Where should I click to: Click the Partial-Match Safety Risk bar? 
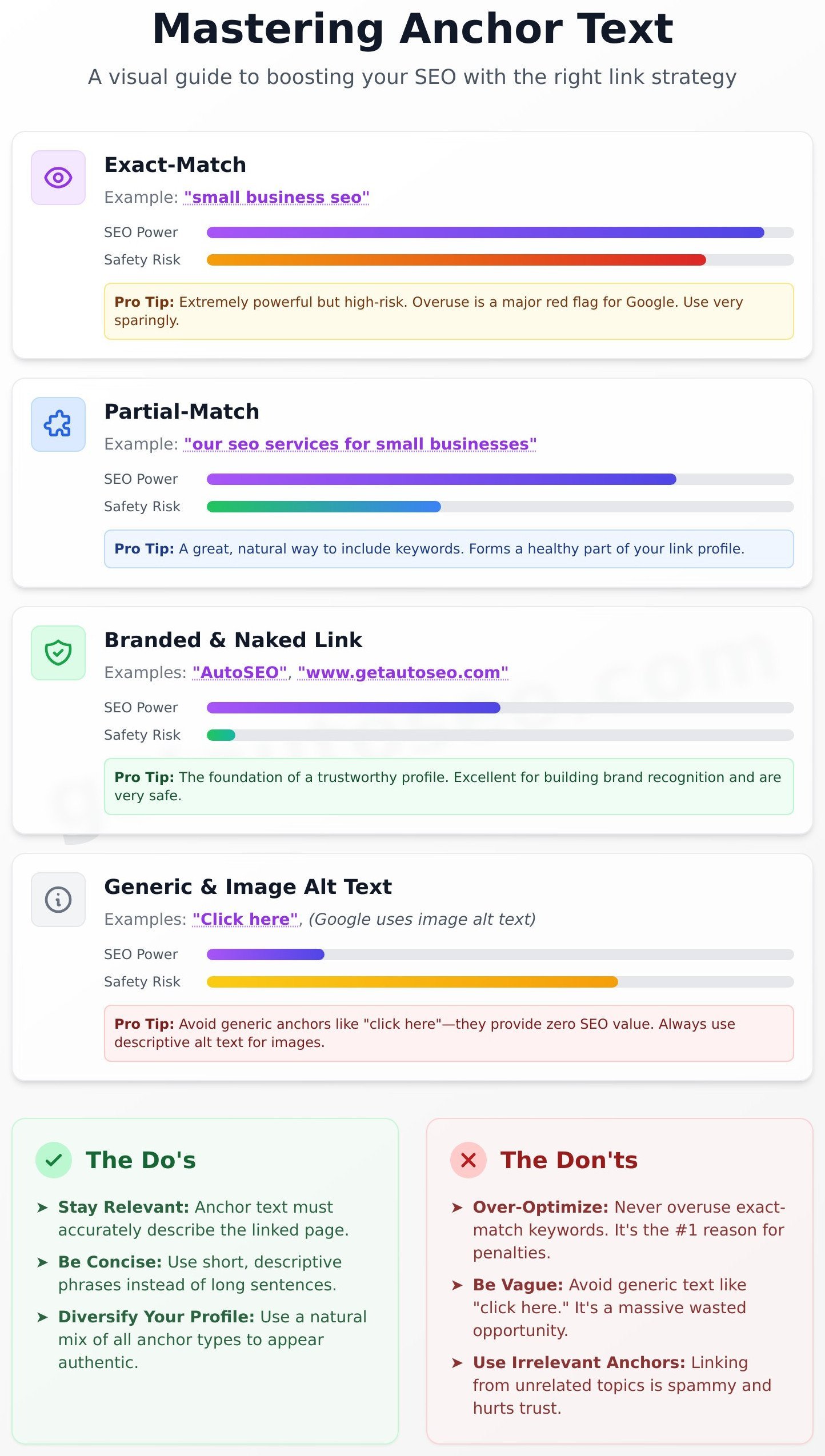323,507
